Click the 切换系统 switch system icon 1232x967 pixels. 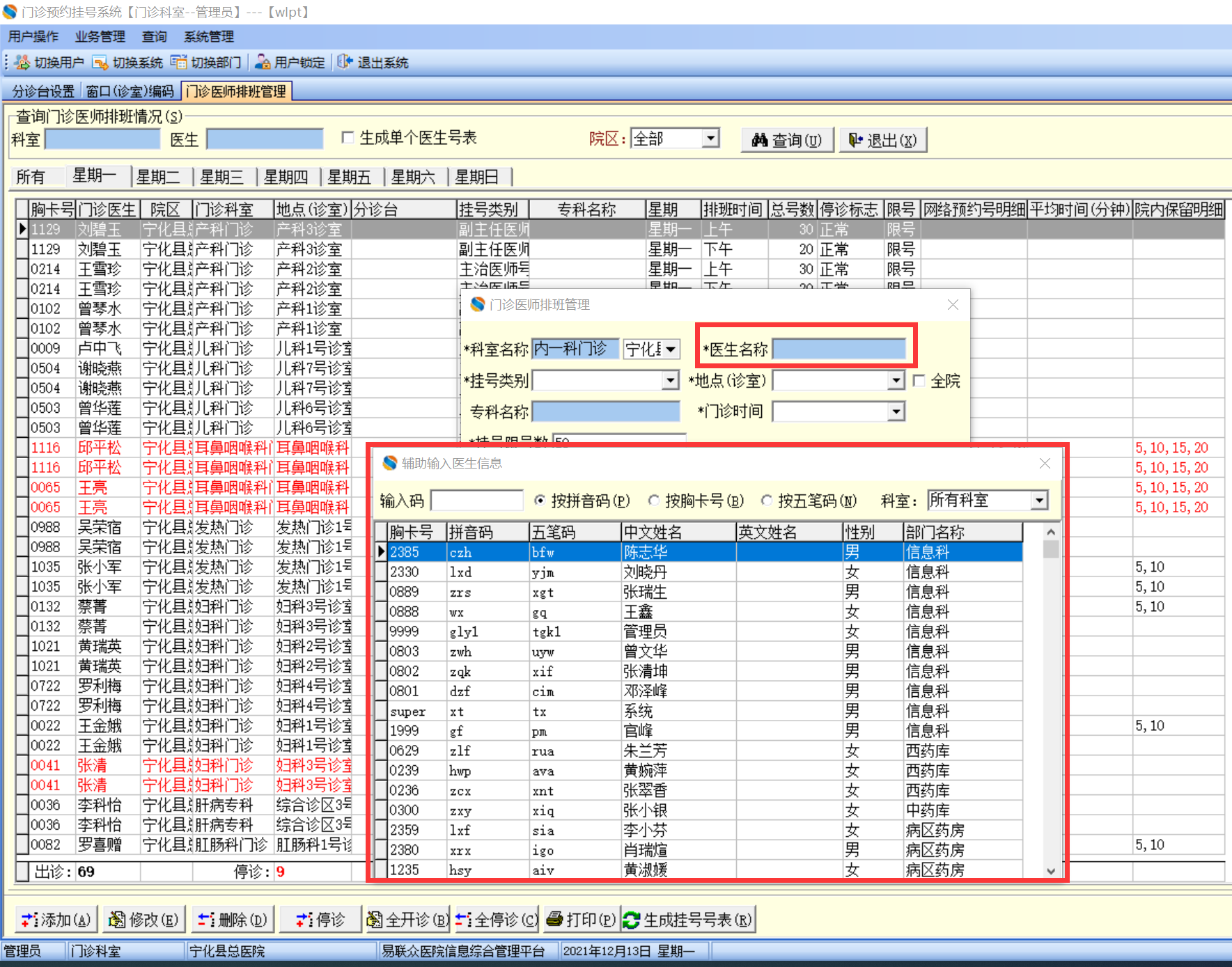click(x=100, y=63)
